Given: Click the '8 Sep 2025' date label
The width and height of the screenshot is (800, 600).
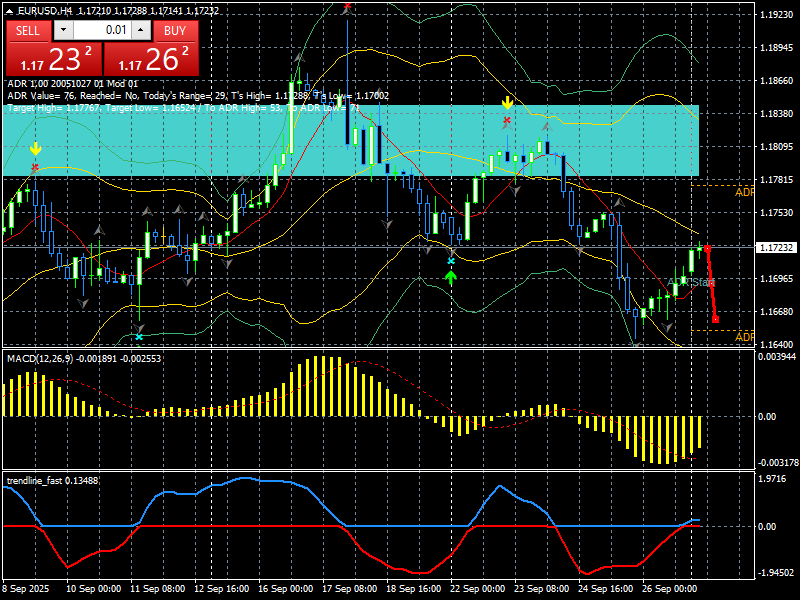Looking at the screenshot, I should click(x=26, y=588).
